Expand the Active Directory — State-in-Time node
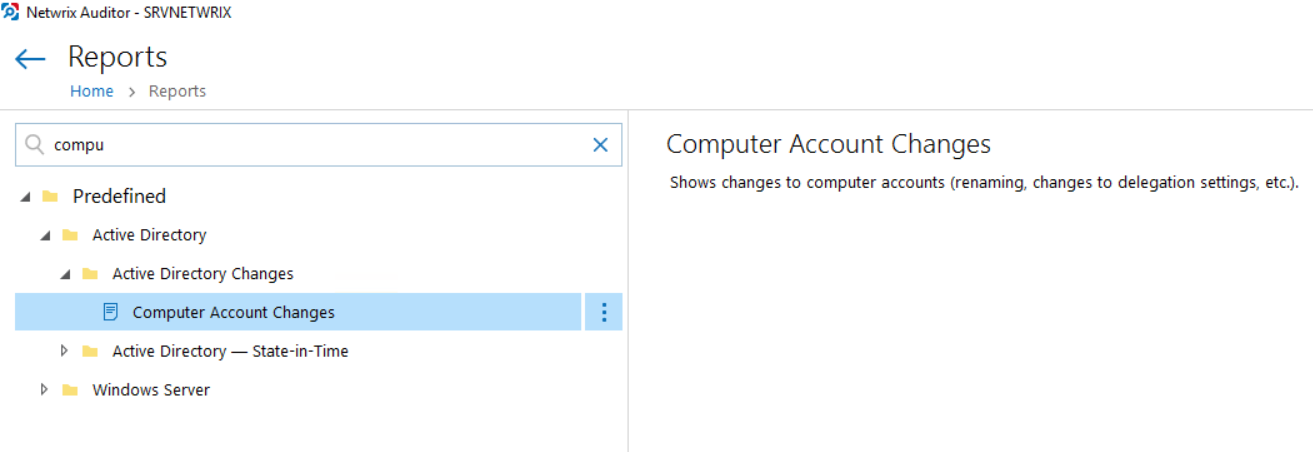Image resolution: width=1313 pixels, height=452 pixels. click(64, 351)
